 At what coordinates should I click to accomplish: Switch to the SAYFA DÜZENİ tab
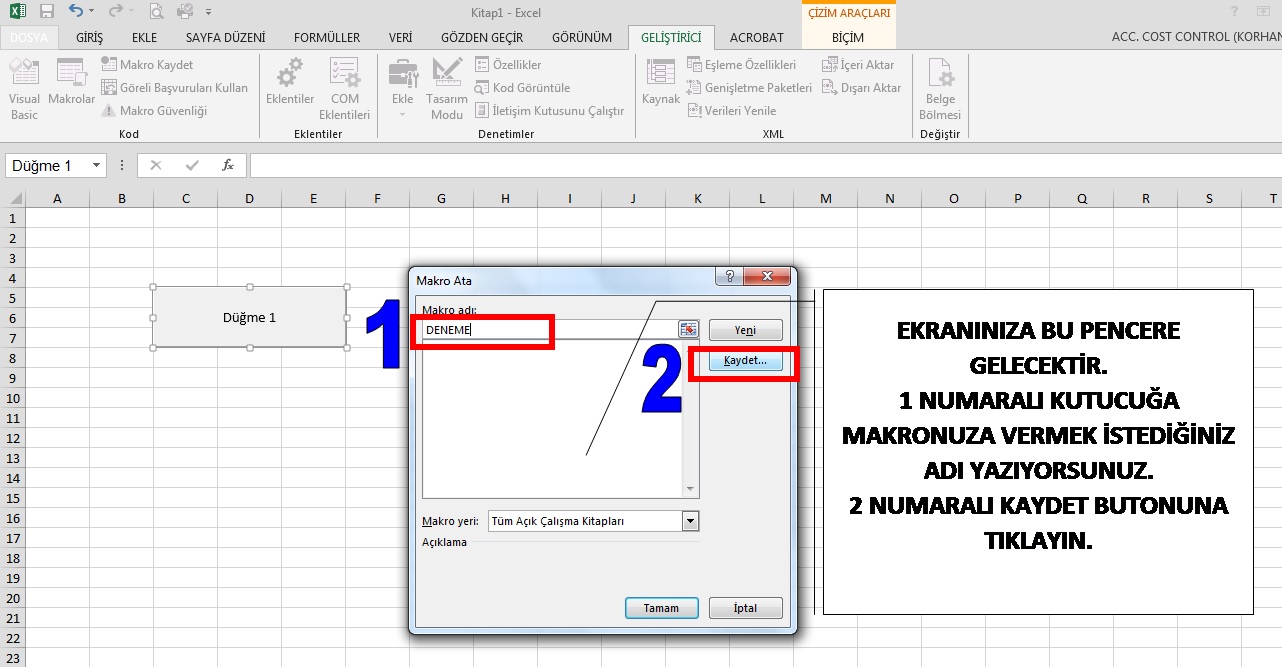coord(226,37)
